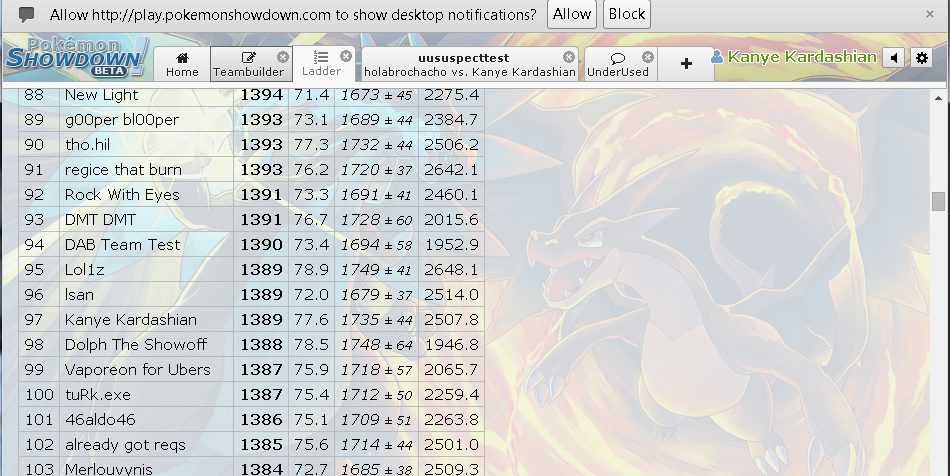950x476 pixels.
Task: Select Kanye Kardashian ladder row name
Action: click(x=130, y=319)
